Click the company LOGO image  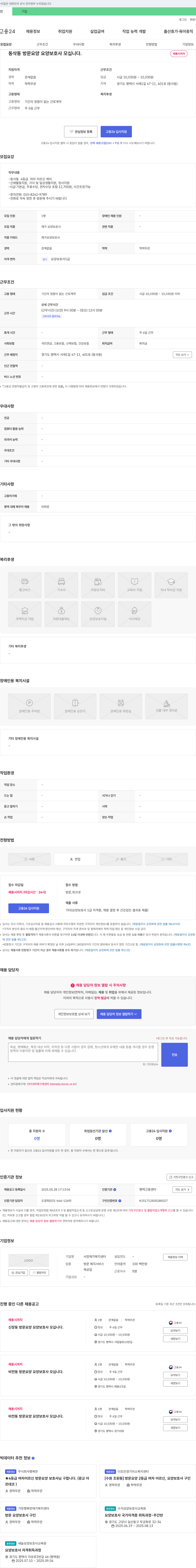pyautogui.click(x=29, y=1260)
